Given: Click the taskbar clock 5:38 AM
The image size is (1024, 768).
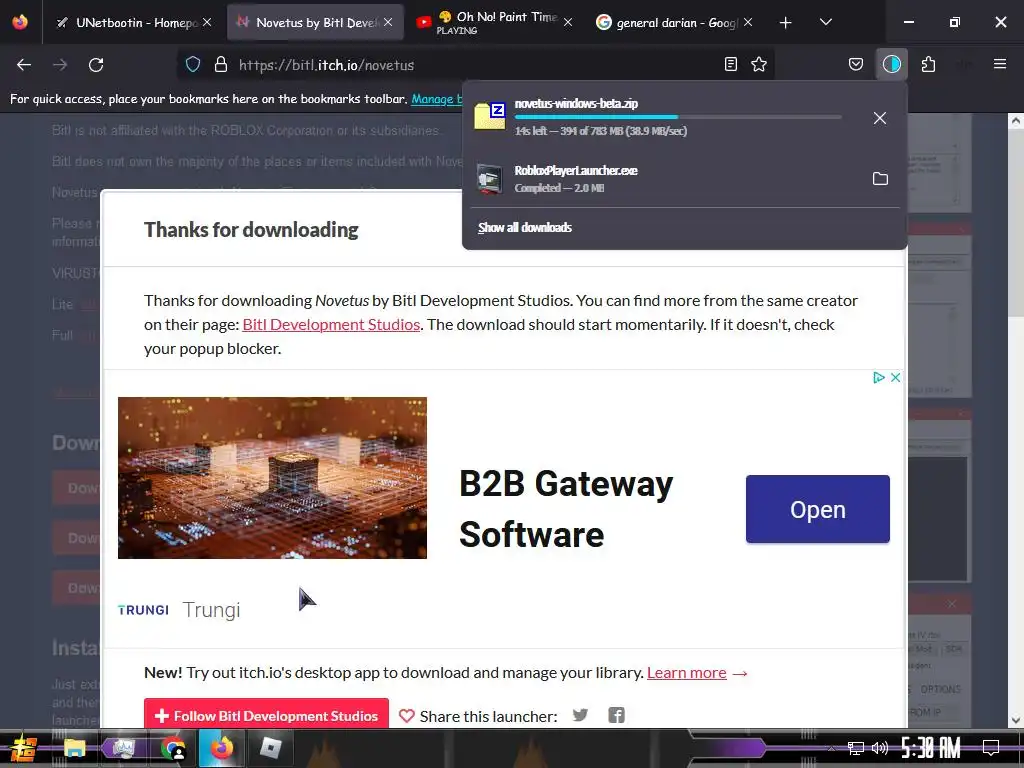Looking at the screenshot, I should click(x=931, y=748).
